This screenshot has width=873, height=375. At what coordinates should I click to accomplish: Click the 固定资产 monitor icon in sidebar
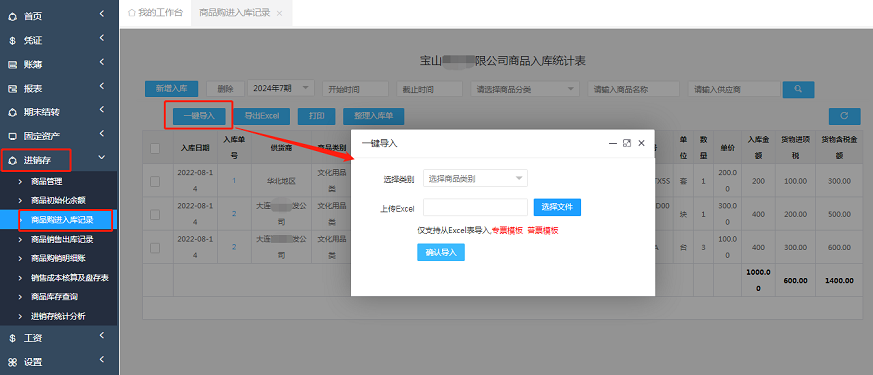[12, 136]
